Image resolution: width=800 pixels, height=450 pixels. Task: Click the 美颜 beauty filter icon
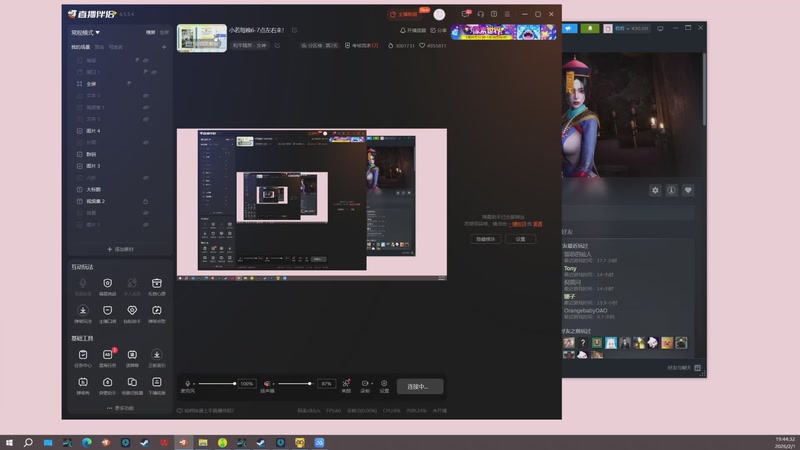(x=346, y=383)
